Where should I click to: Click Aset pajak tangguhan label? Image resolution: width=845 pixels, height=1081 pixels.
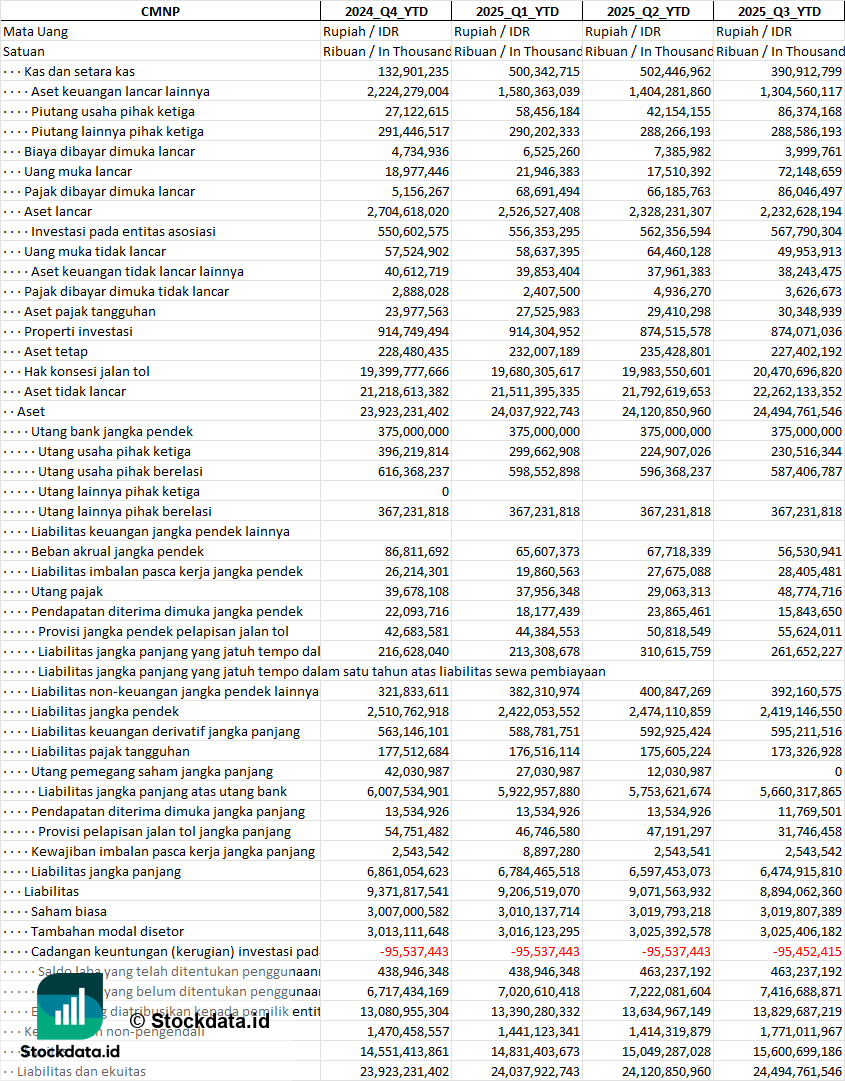pos(90,312)
